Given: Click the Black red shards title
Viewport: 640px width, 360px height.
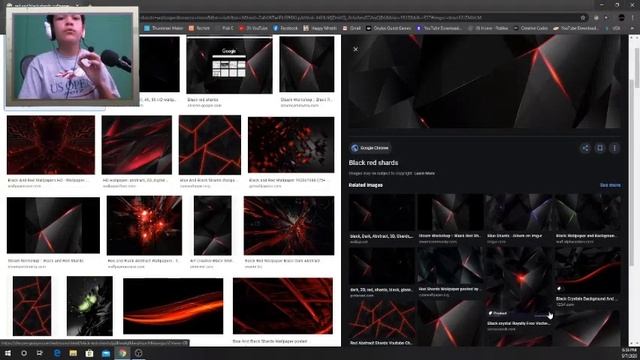Looking at the screenshot, I should click(373, 162).
